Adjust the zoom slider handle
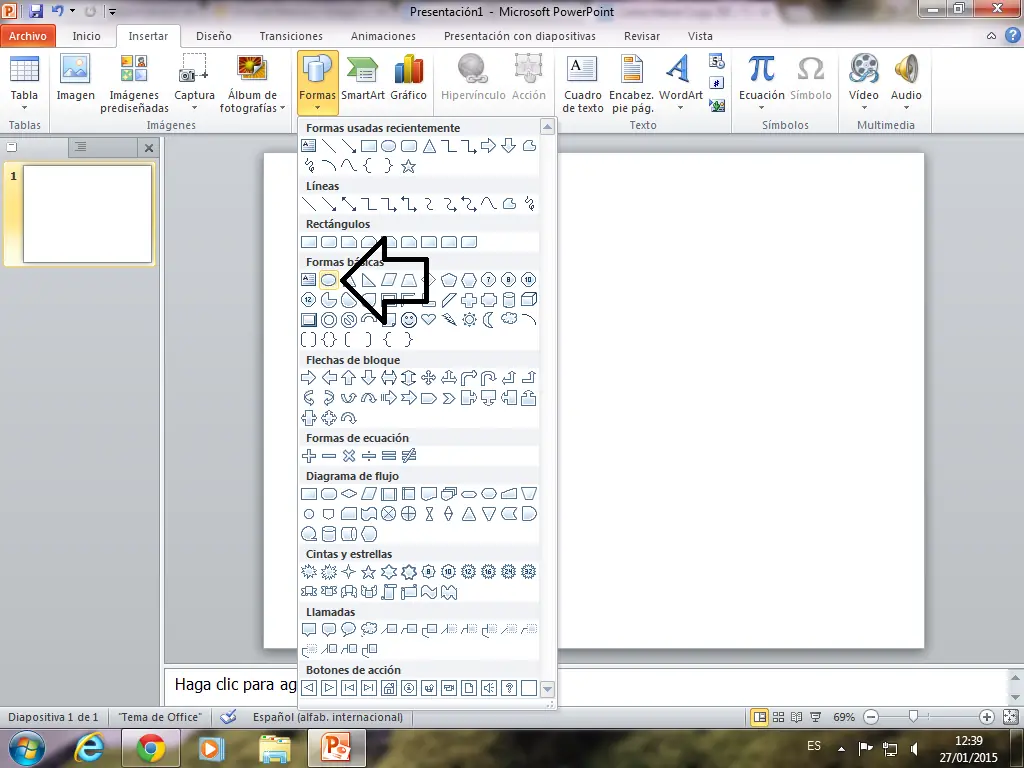 [913, 717]
